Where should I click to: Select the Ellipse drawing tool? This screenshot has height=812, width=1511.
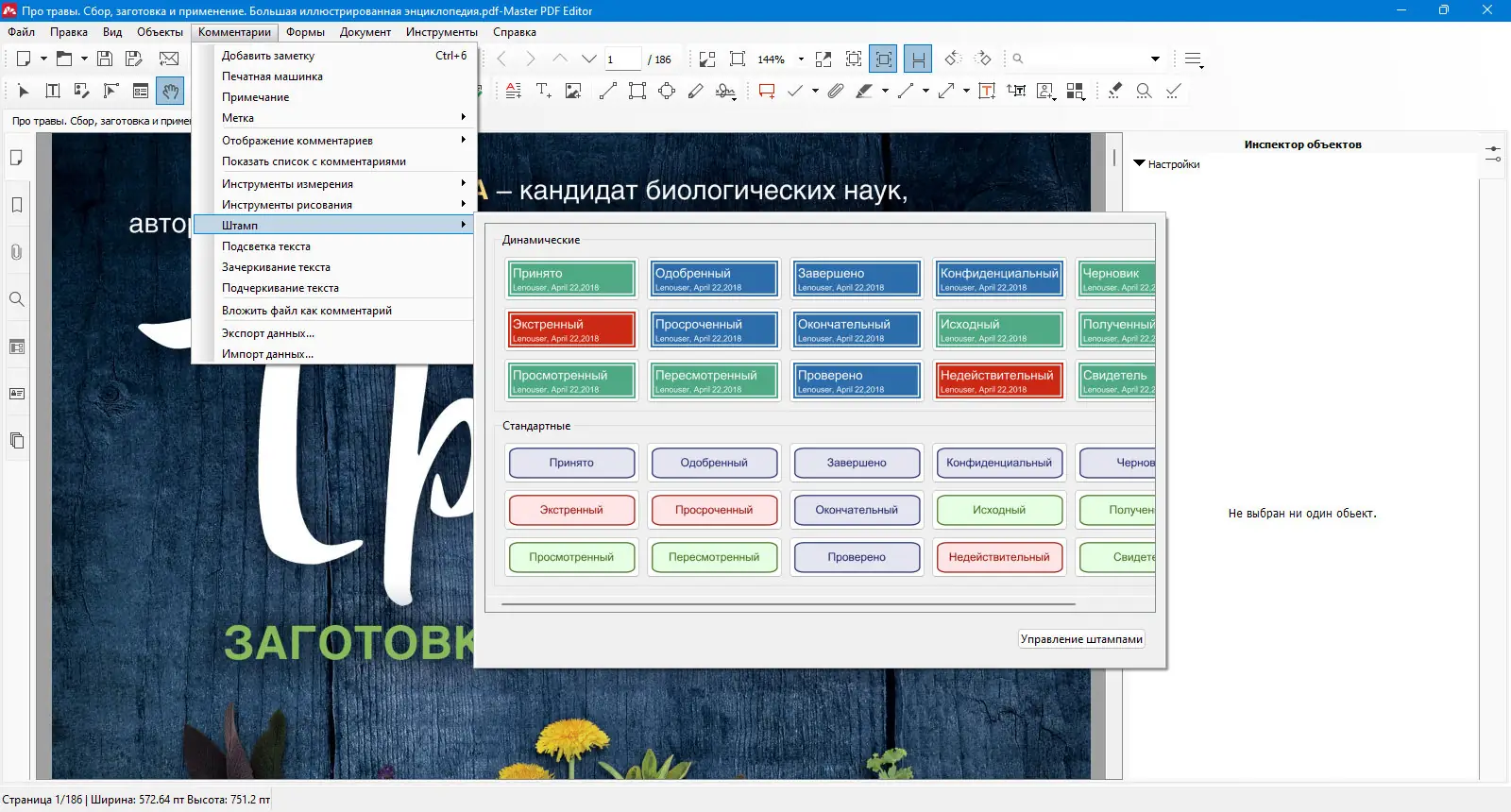point(667,91)
